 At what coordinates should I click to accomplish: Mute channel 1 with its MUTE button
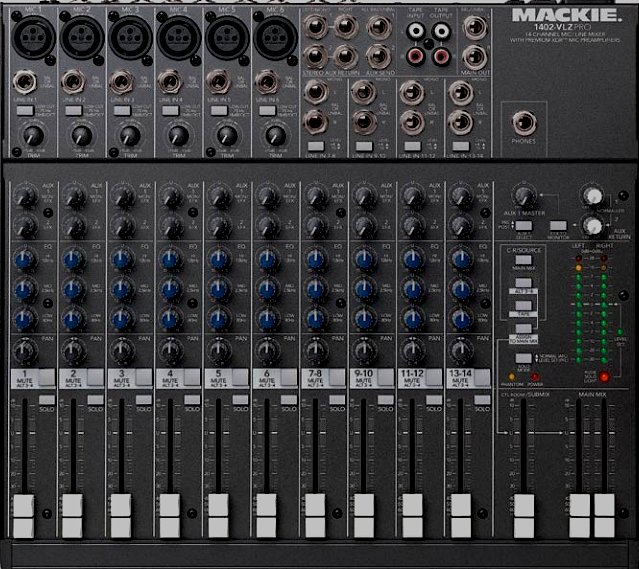coord(47,377)
